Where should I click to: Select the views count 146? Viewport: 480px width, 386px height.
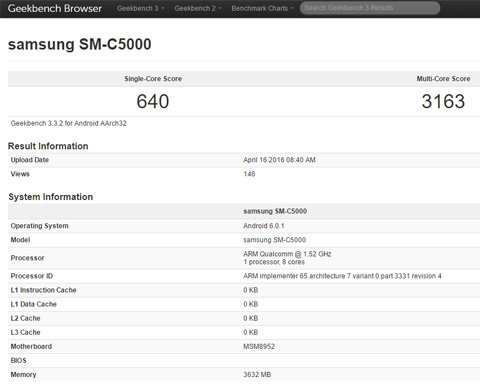point(249,174)
